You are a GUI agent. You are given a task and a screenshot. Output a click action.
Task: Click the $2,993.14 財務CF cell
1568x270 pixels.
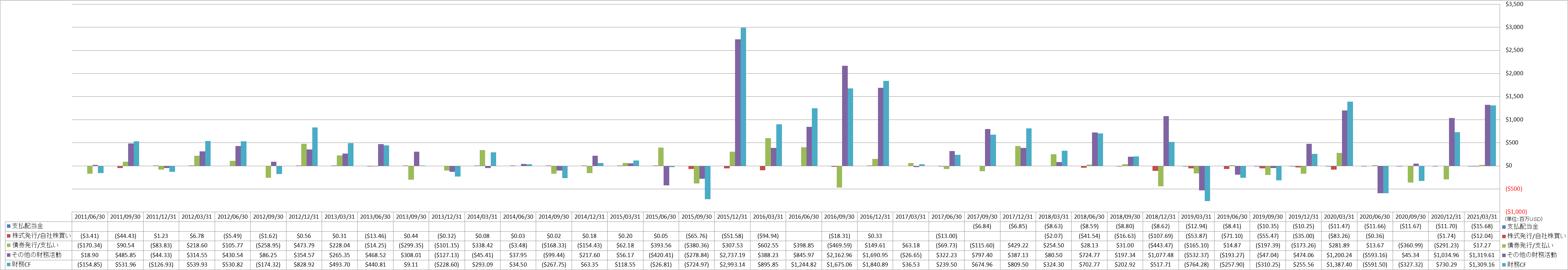[732, 265]
